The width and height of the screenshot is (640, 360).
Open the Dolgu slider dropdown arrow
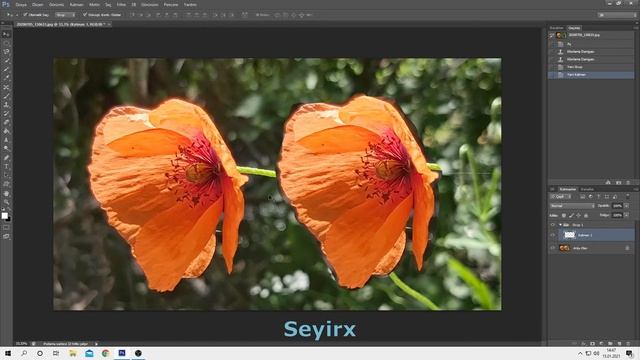point(627,215)
